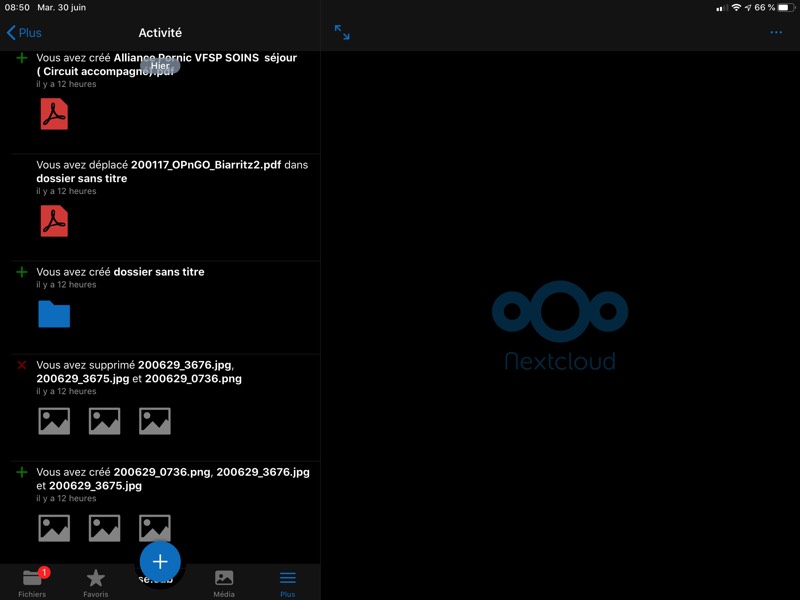800x600 pixels.
Task: Switch to the Favoris tab
Action: click(x=96, y=582)
